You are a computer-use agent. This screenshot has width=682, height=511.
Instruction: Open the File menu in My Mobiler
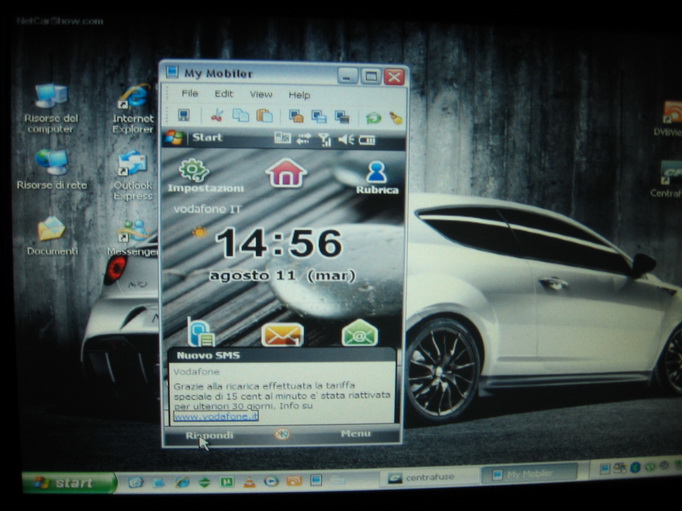190,93
